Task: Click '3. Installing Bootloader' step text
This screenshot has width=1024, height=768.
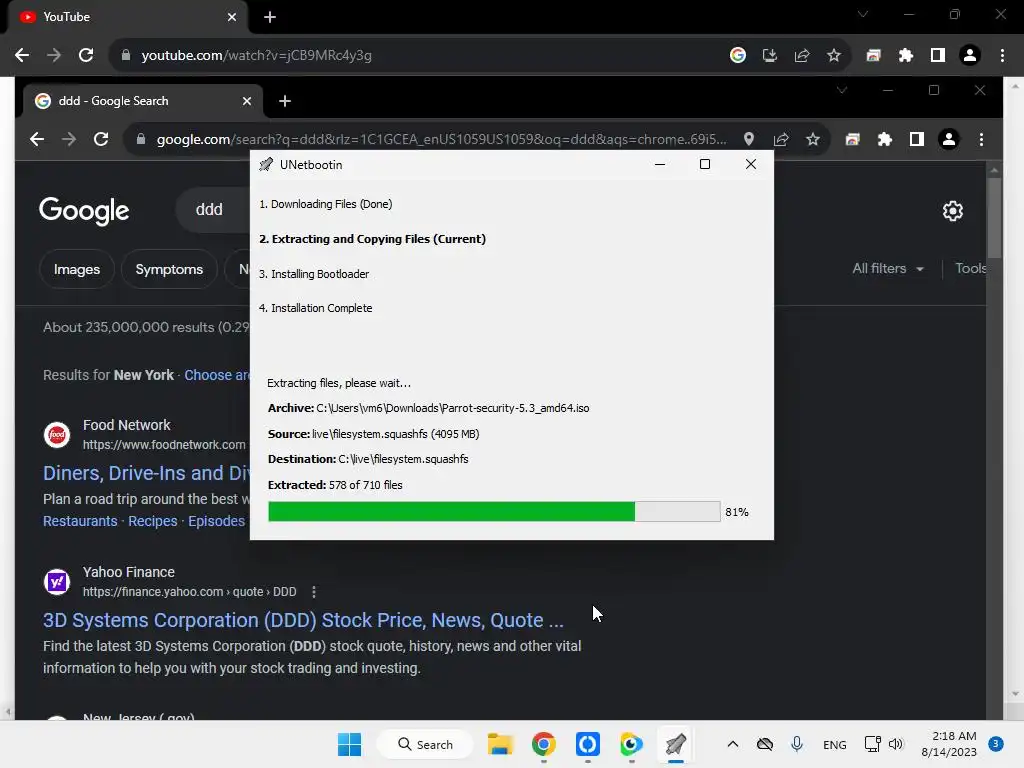Action: [x=314, y=274]
